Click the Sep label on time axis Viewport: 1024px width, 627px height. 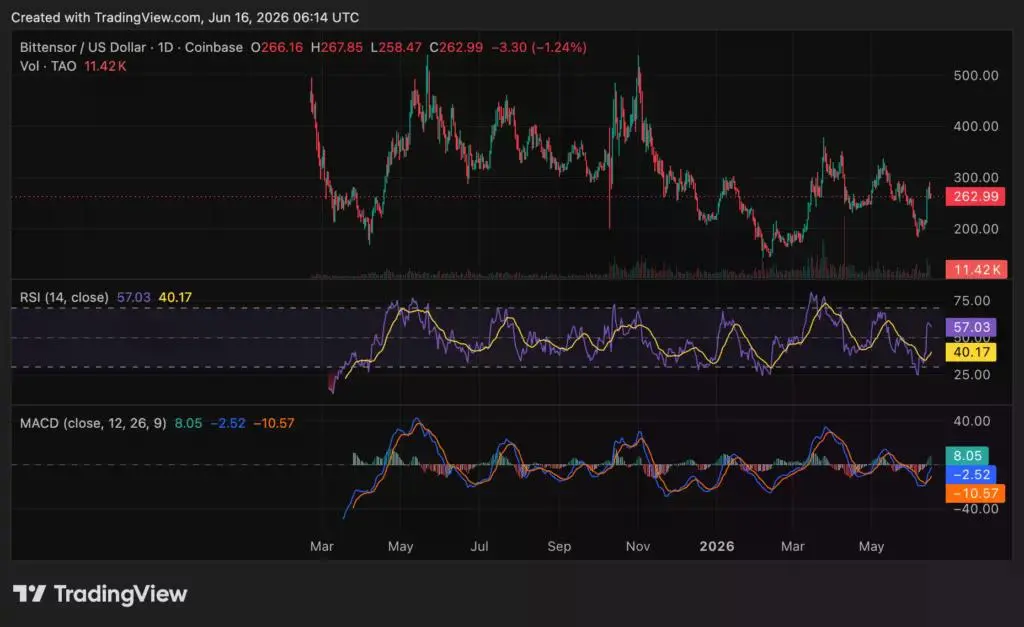tap(559, 547)
